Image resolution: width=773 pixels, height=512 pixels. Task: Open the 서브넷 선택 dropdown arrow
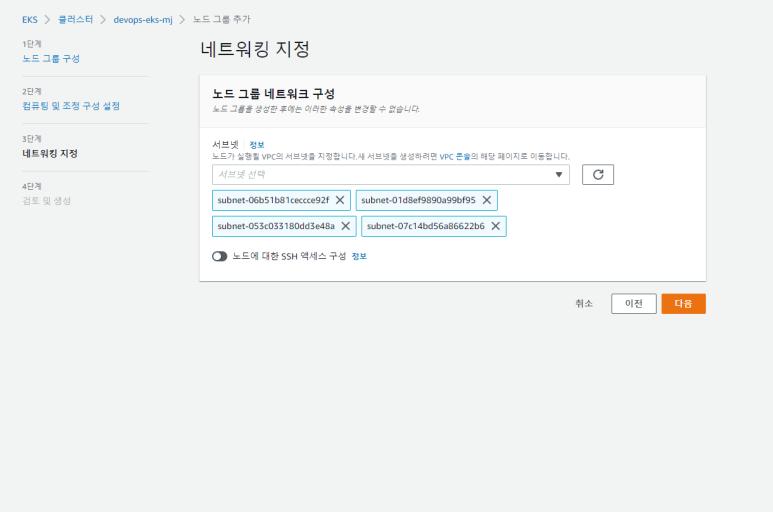(559, 175)
